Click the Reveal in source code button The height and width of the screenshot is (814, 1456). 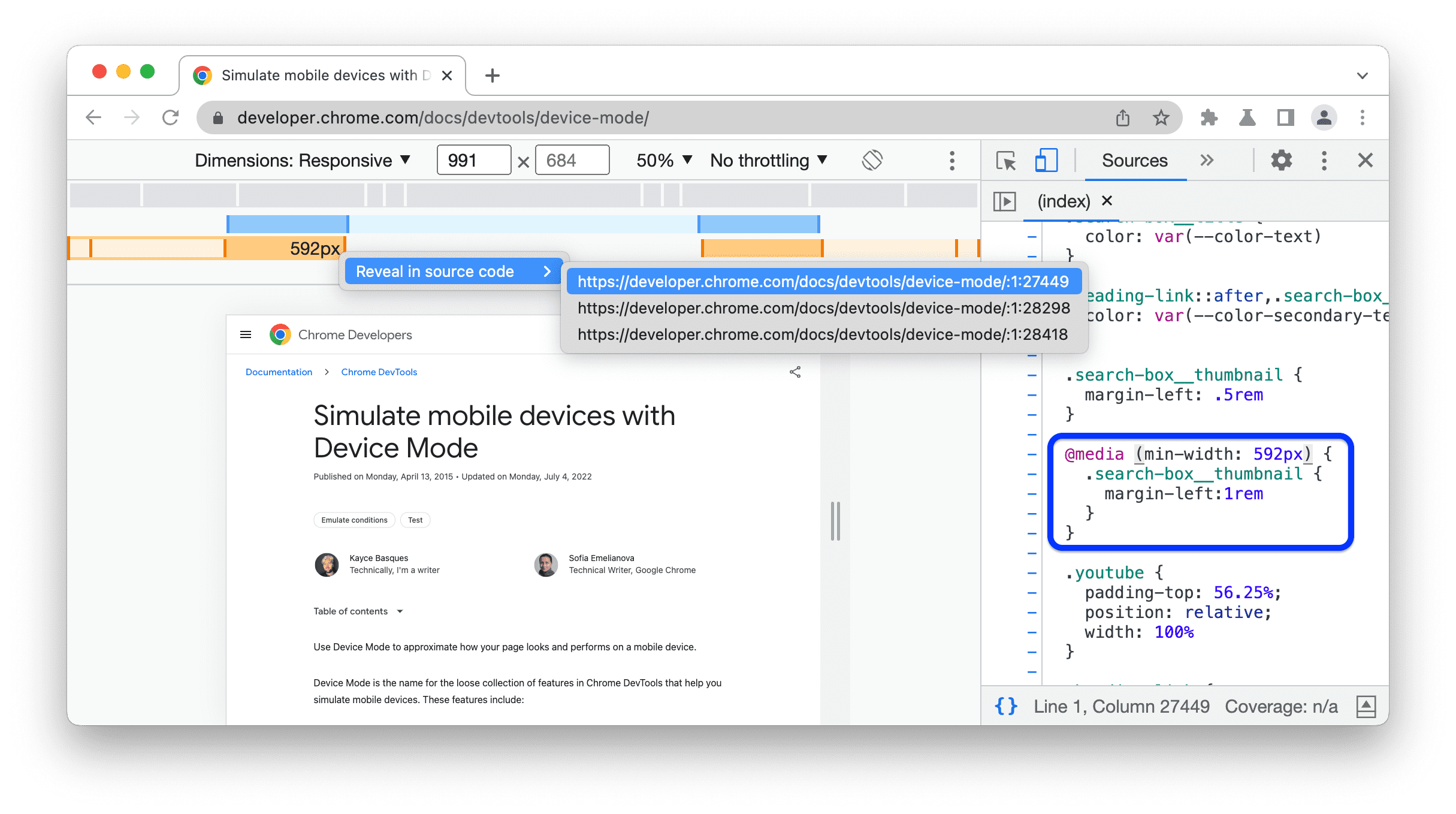(x=449, y=271)
